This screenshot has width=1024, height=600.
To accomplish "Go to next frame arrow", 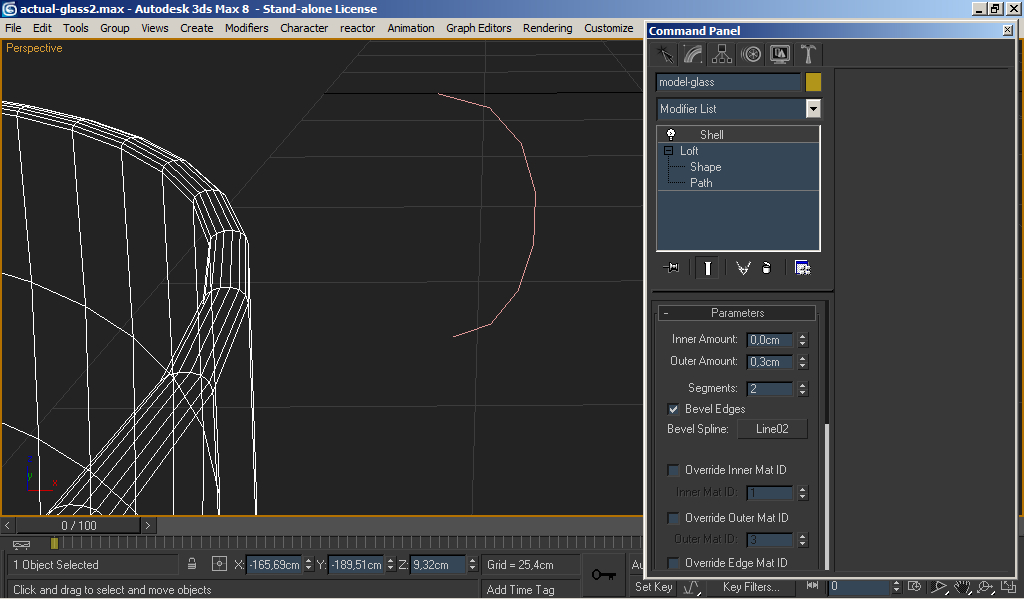I will pos(148,525).
